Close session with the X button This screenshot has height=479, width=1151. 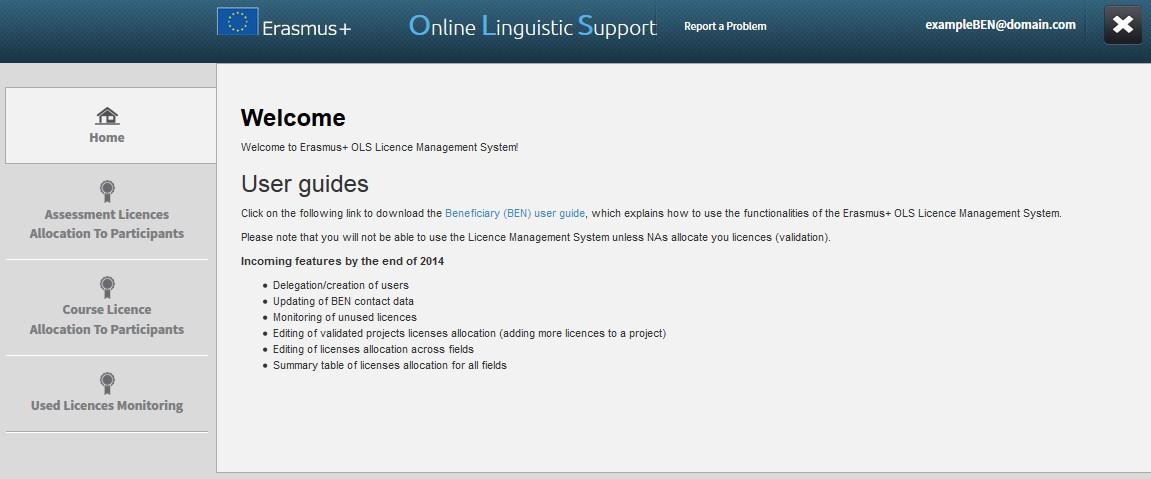(1123, 25)
